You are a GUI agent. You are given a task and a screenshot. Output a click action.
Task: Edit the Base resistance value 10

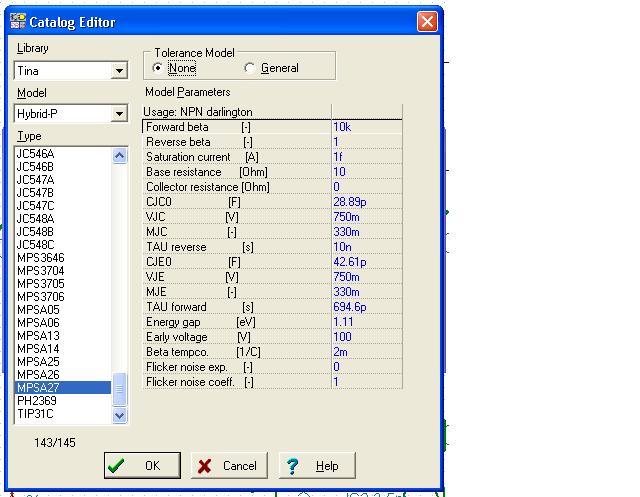367,172
